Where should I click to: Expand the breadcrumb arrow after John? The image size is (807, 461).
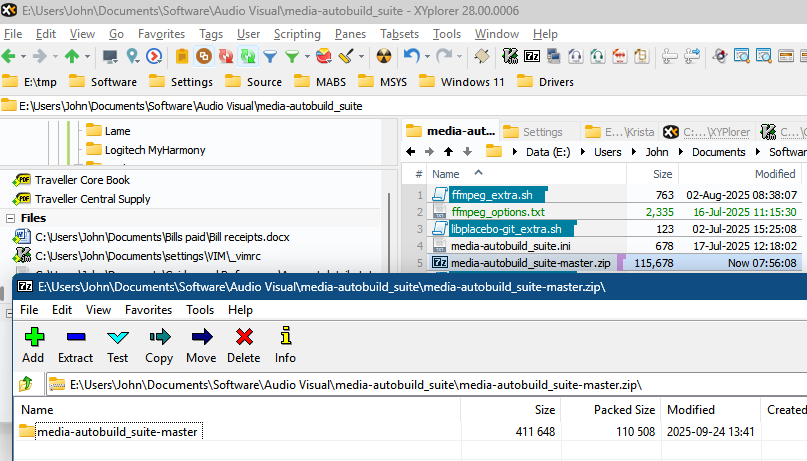[x=681, y=152]
